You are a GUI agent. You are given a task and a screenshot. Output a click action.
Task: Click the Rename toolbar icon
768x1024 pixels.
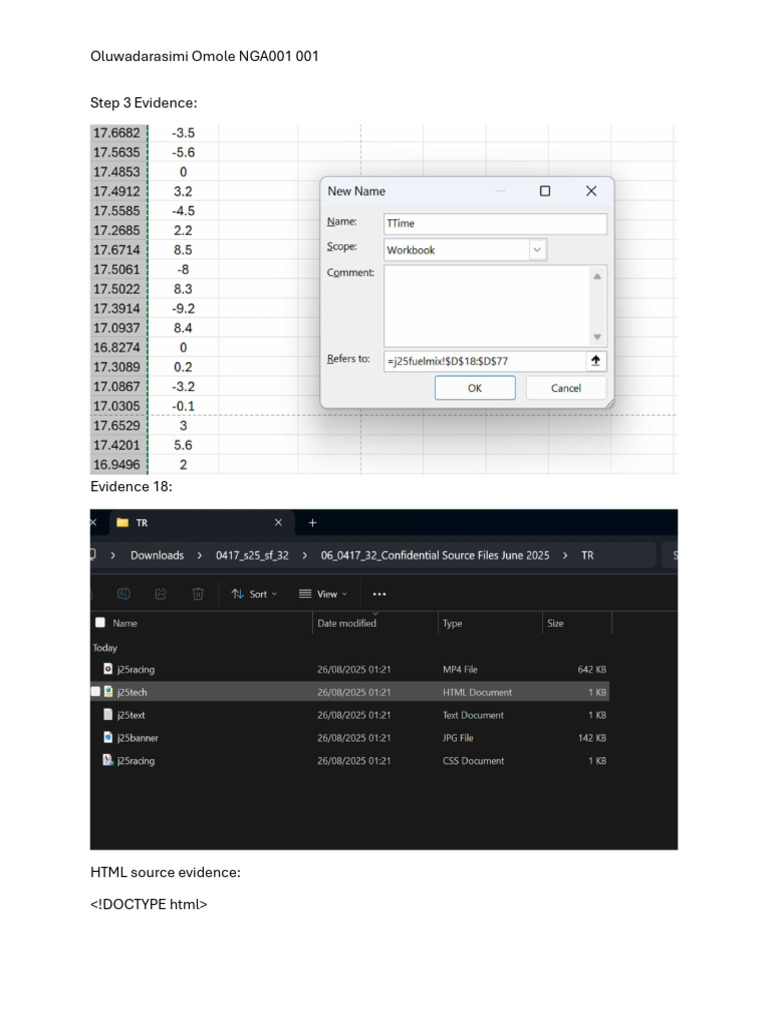[x=123, y=594]
